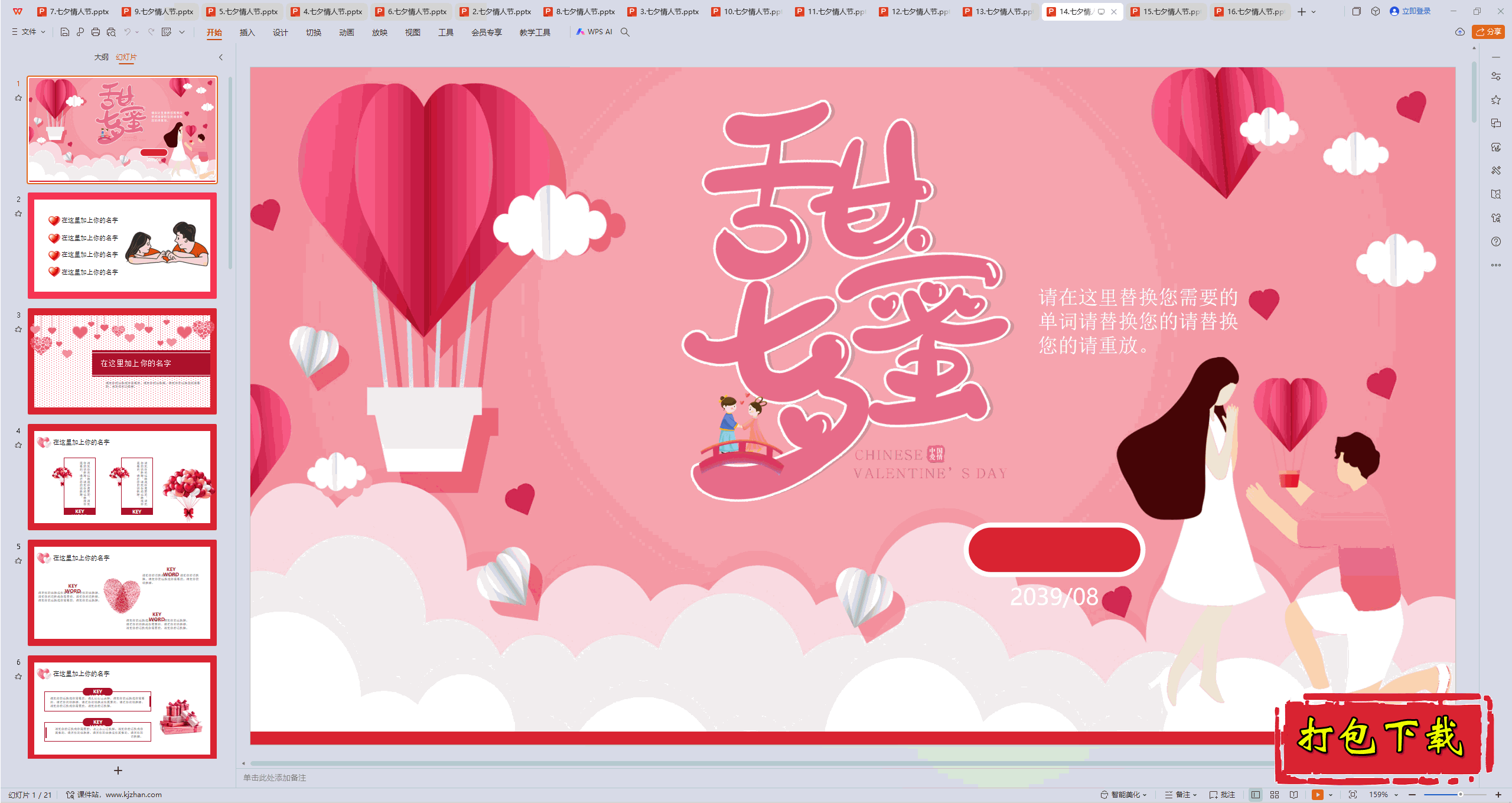Click the cube icon near login

coord(1376,11)
